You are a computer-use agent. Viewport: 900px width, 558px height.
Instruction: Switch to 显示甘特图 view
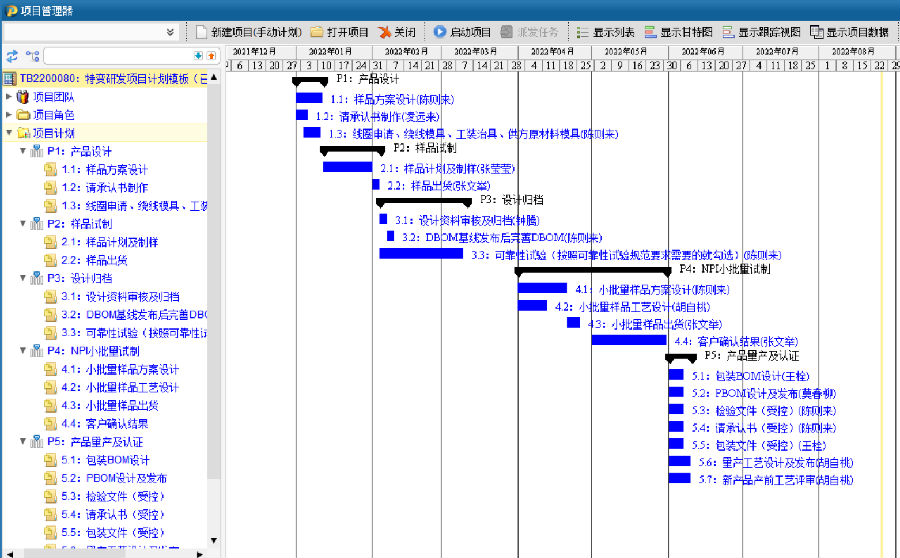tap(678, 32)
